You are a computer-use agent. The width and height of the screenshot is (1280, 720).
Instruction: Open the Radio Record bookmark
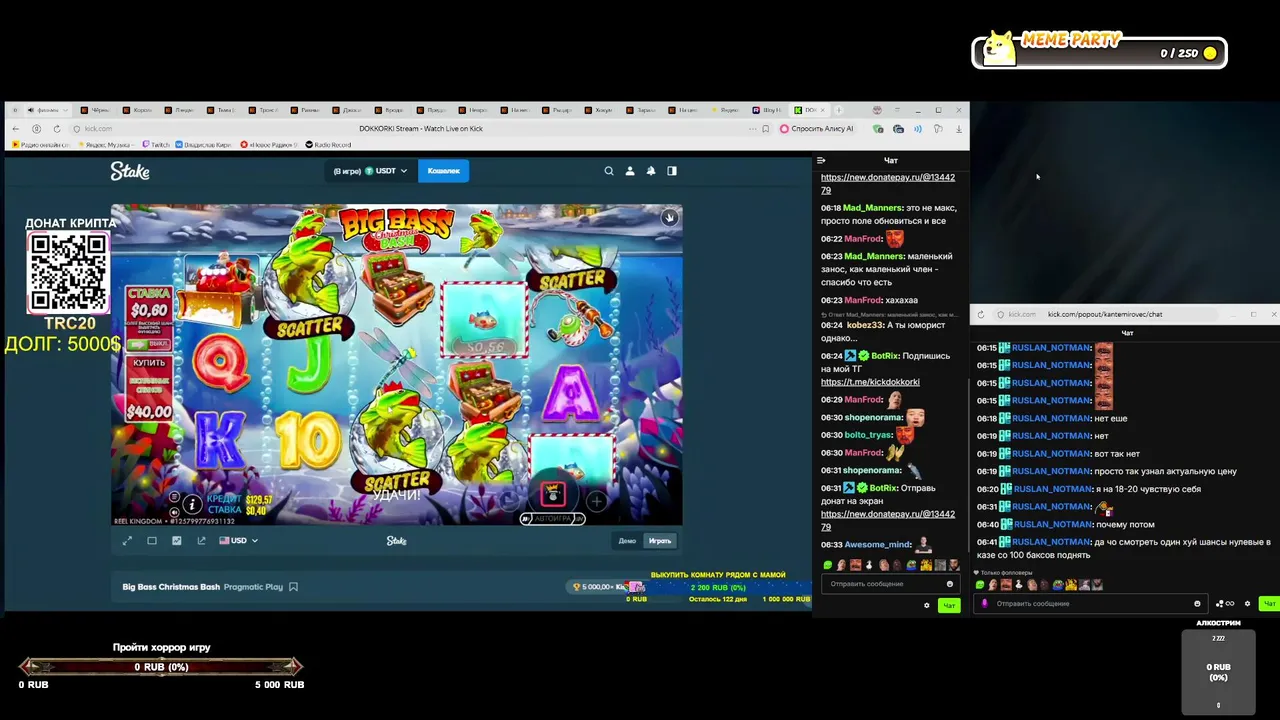328,145
